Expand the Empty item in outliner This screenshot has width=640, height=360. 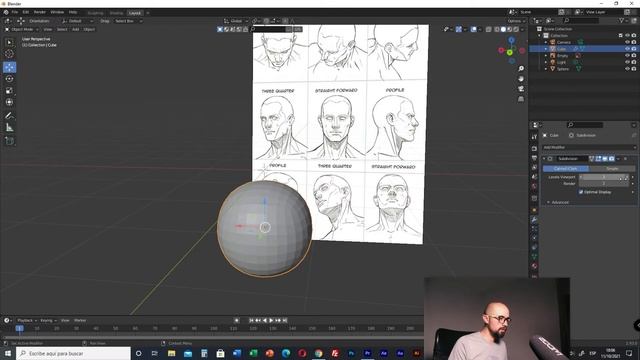point(546,56)
